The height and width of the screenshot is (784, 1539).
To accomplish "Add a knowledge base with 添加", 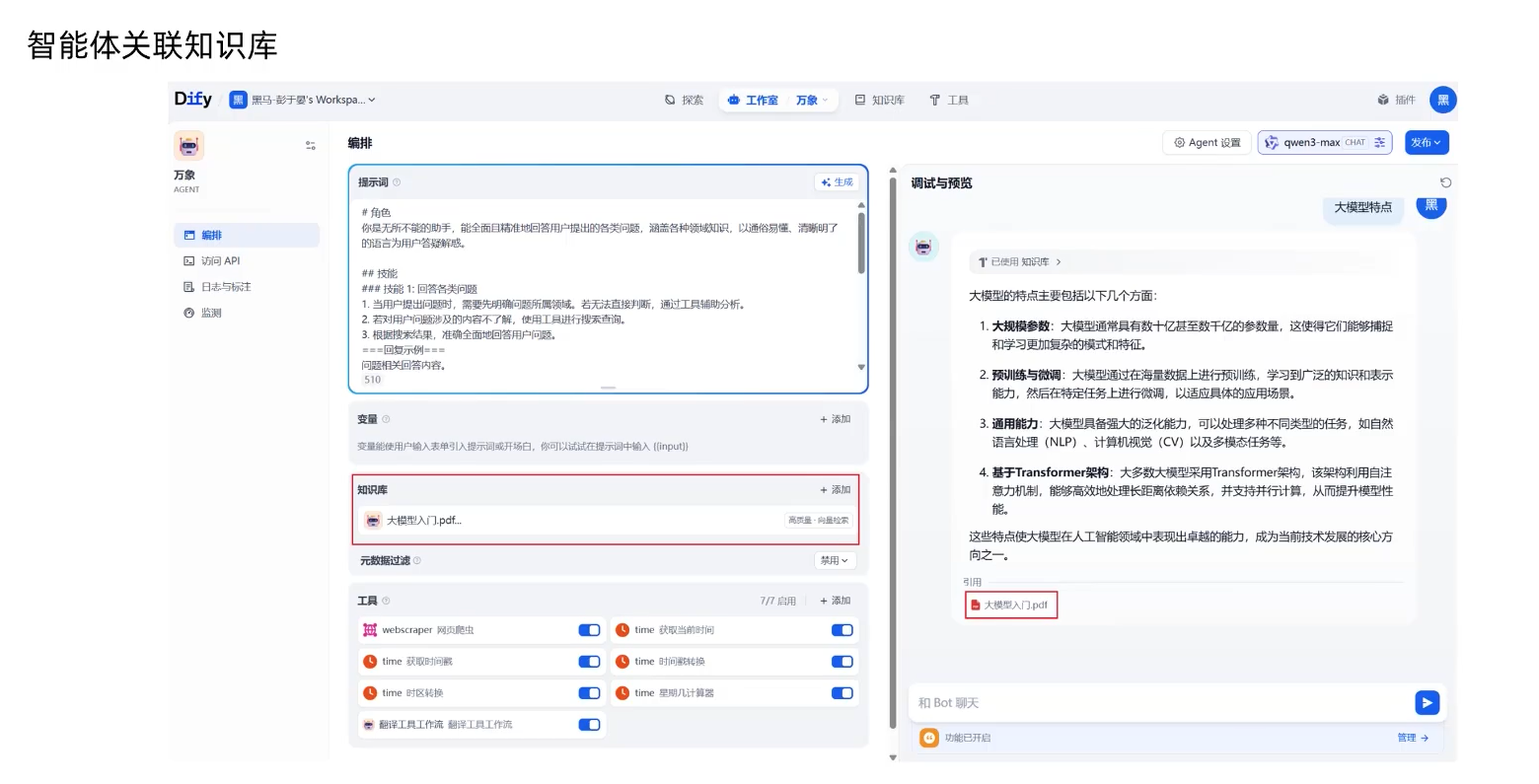I will (835, 490).
